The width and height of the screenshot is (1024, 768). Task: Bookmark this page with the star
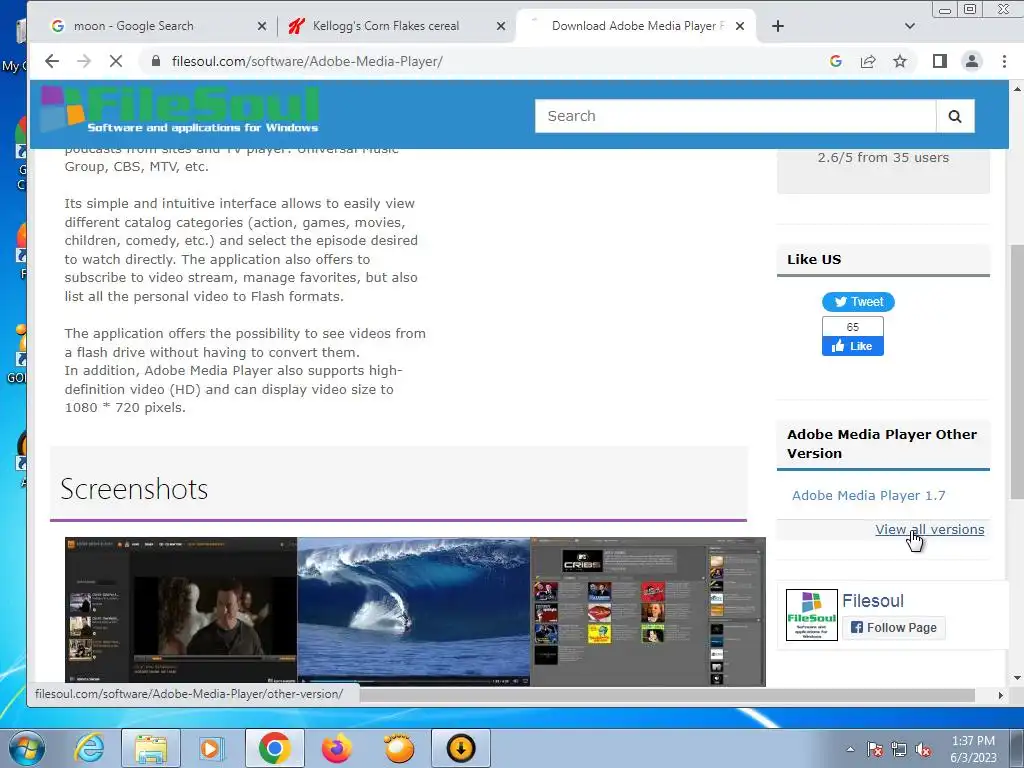900,61
